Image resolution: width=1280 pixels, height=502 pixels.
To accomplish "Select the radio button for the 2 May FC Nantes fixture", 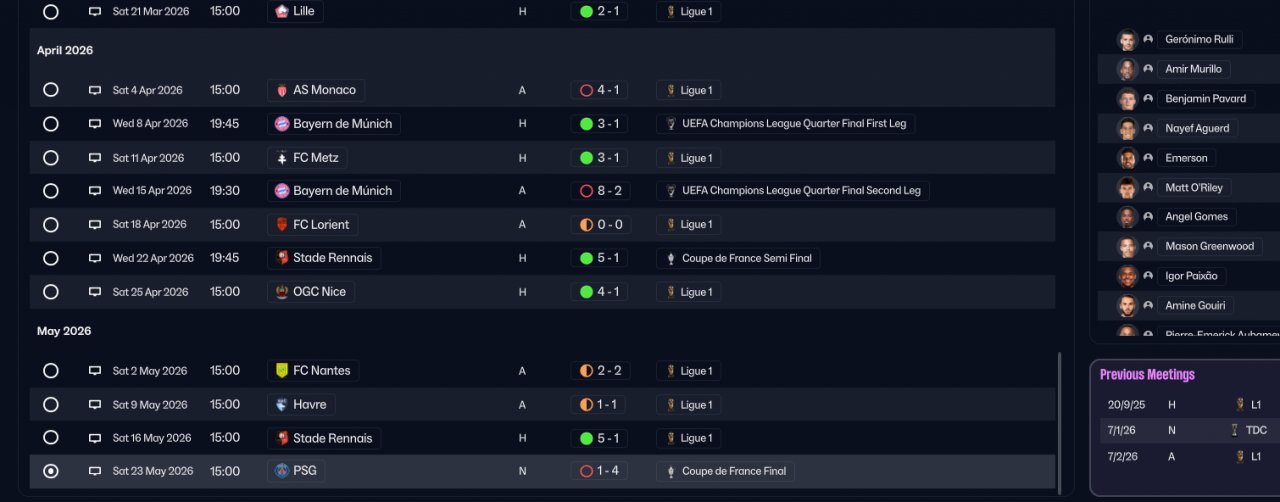I will (x=51, y=371).
